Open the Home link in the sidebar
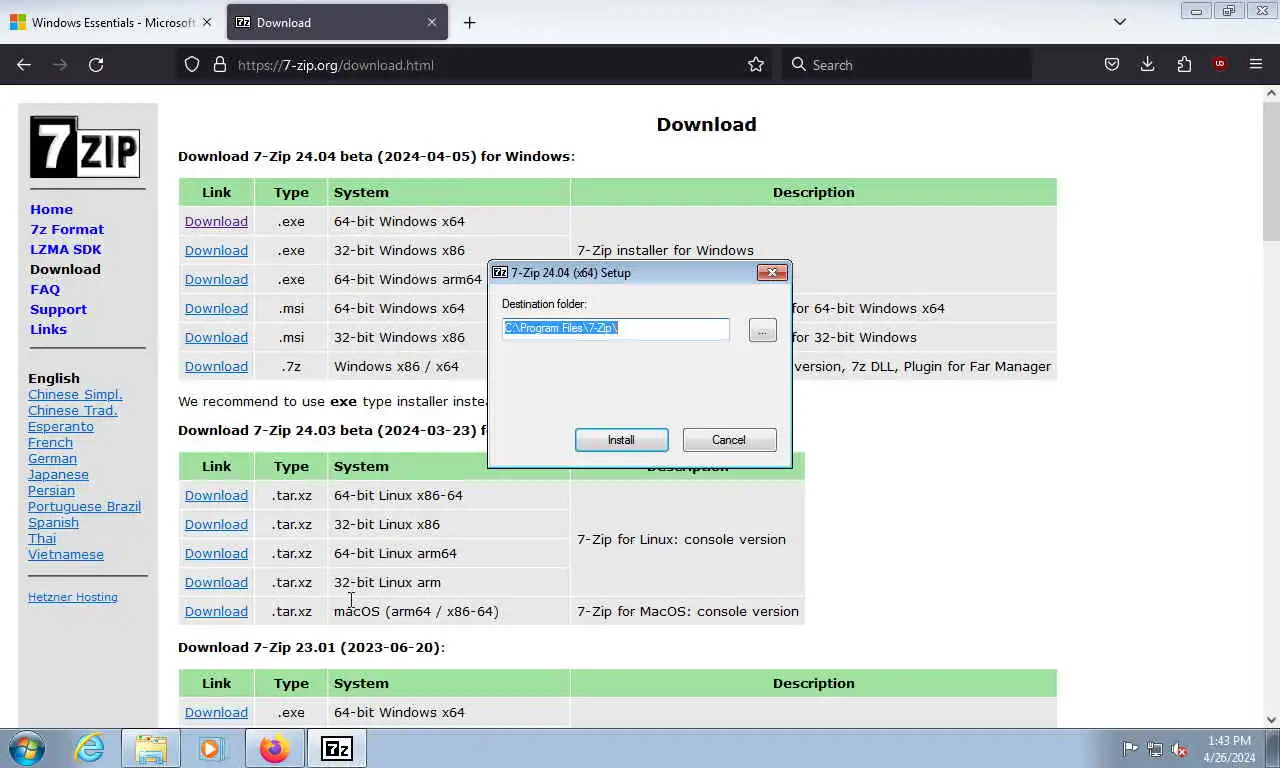This screenshot has width=1280, height=768. click(51, 209)
